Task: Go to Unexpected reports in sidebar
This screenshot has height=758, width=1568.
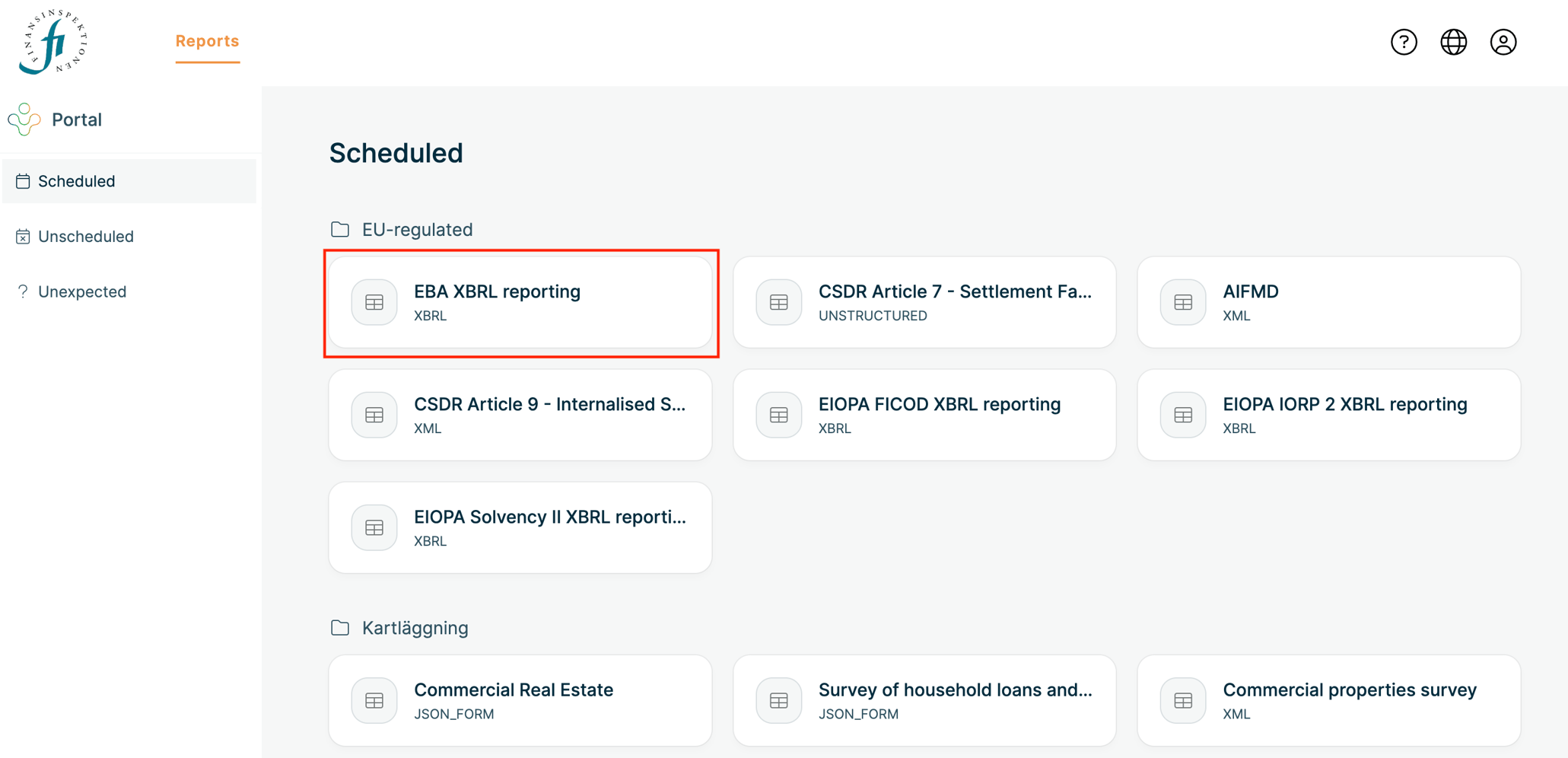Action: [x=82, y=291]
